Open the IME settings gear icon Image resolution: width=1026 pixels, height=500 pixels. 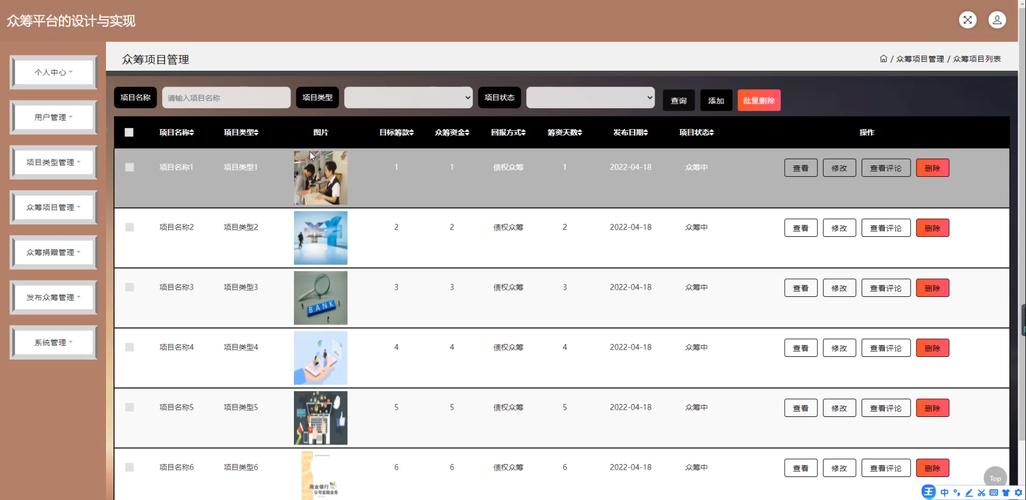(x=1017, y=492)
